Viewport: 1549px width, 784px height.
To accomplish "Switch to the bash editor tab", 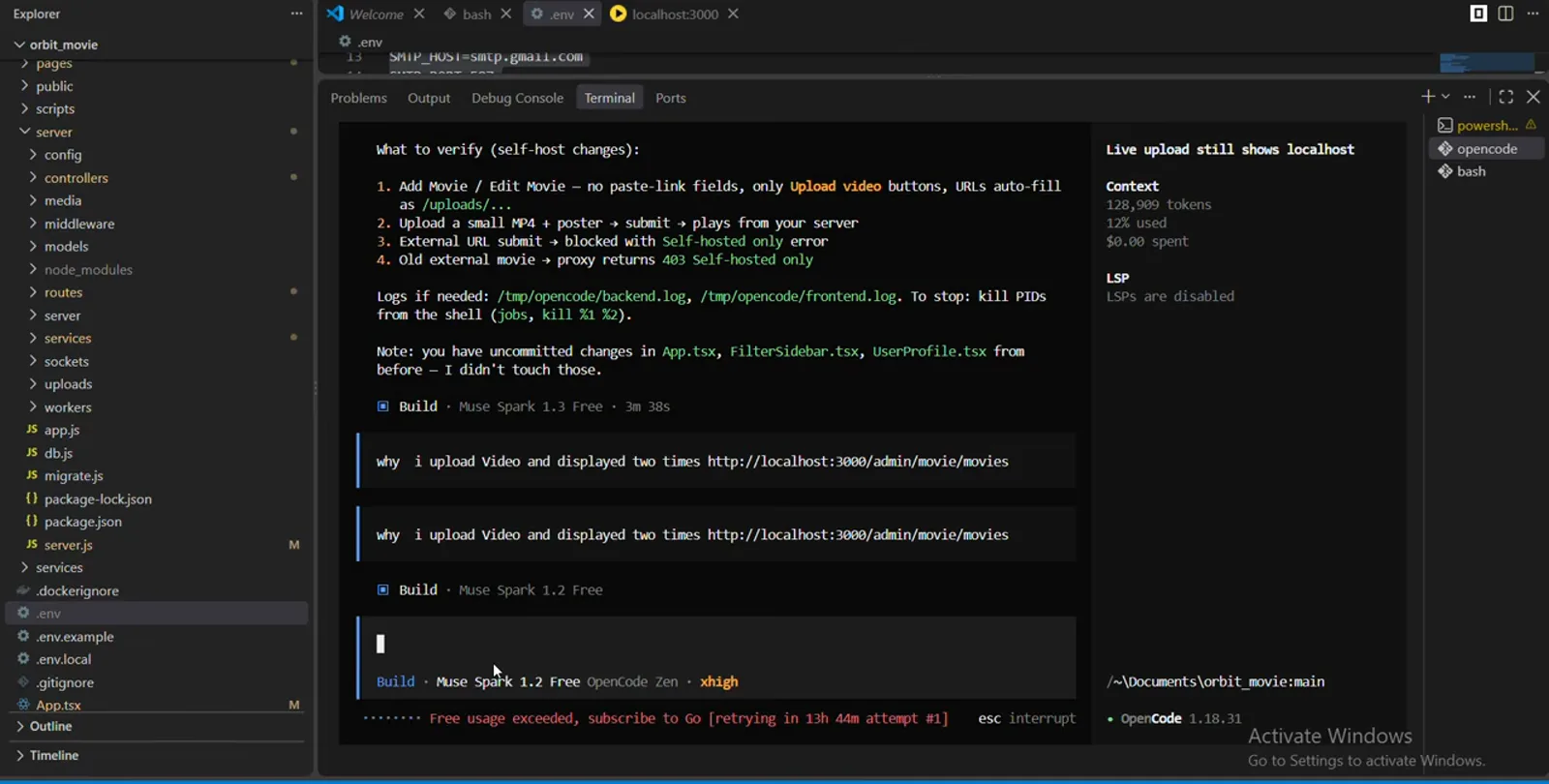I will point(476,14).
